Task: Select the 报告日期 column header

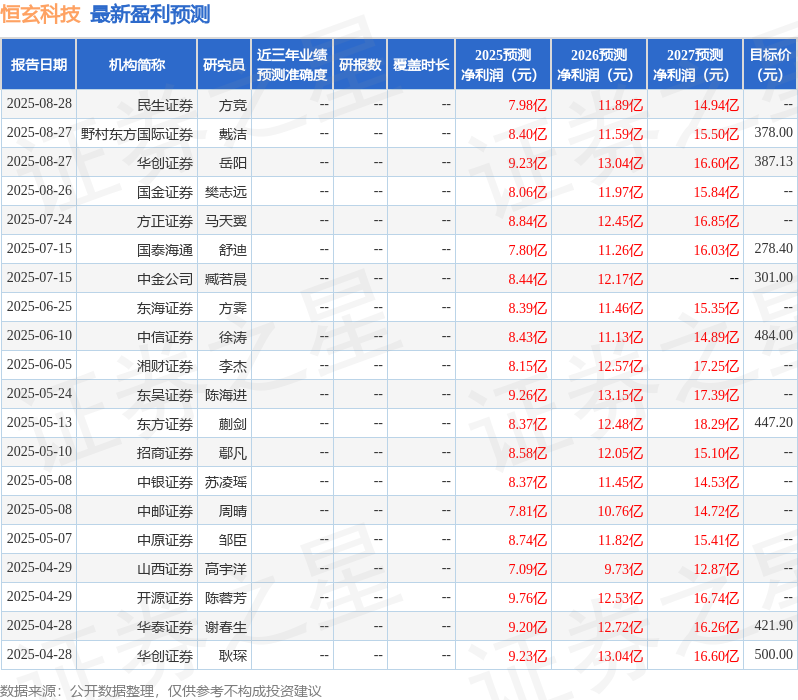Action: (x=39, y=65)
